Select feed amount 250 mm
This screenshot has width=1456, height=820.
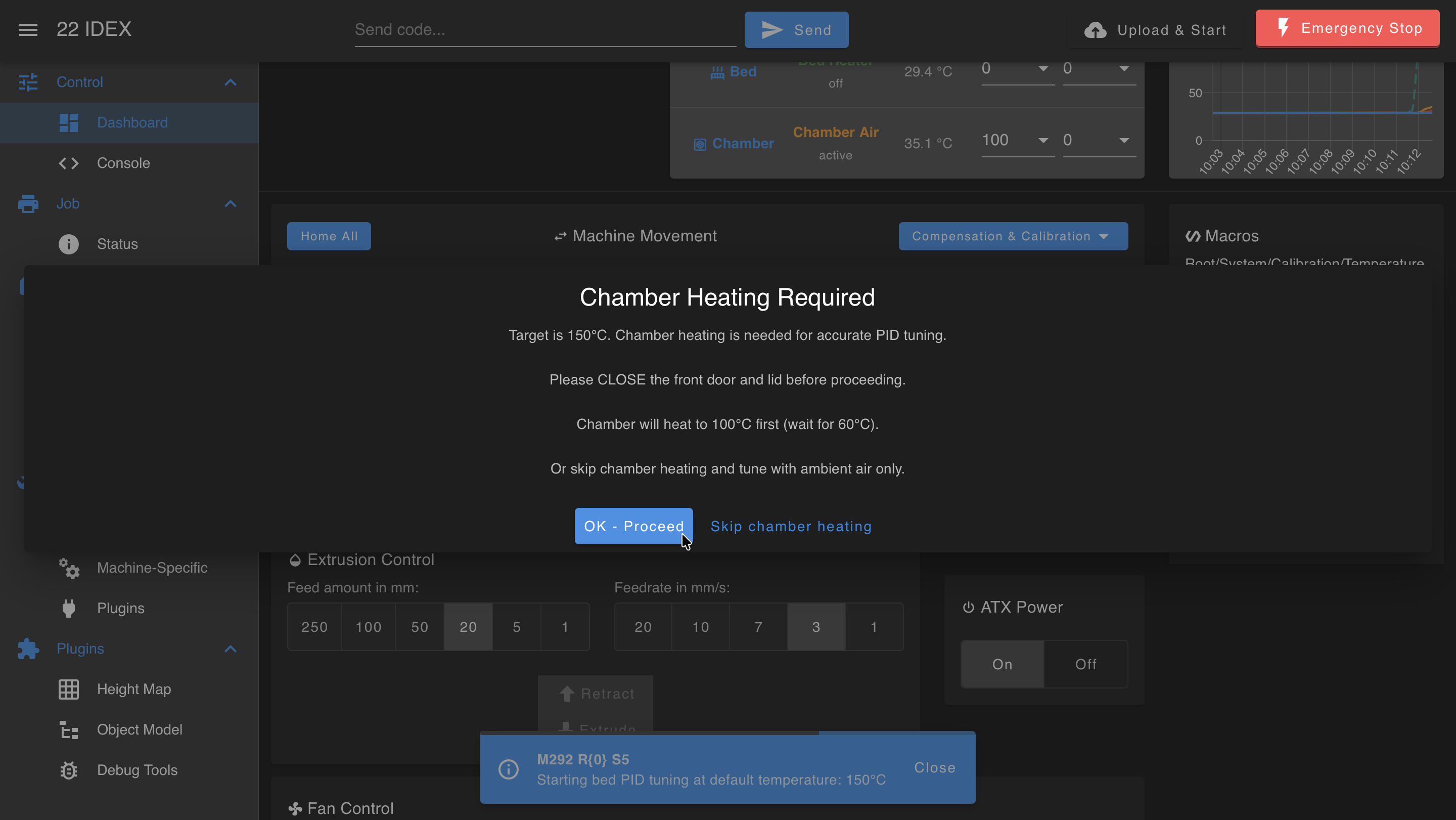pyautogui.click(x=314, y=627)
